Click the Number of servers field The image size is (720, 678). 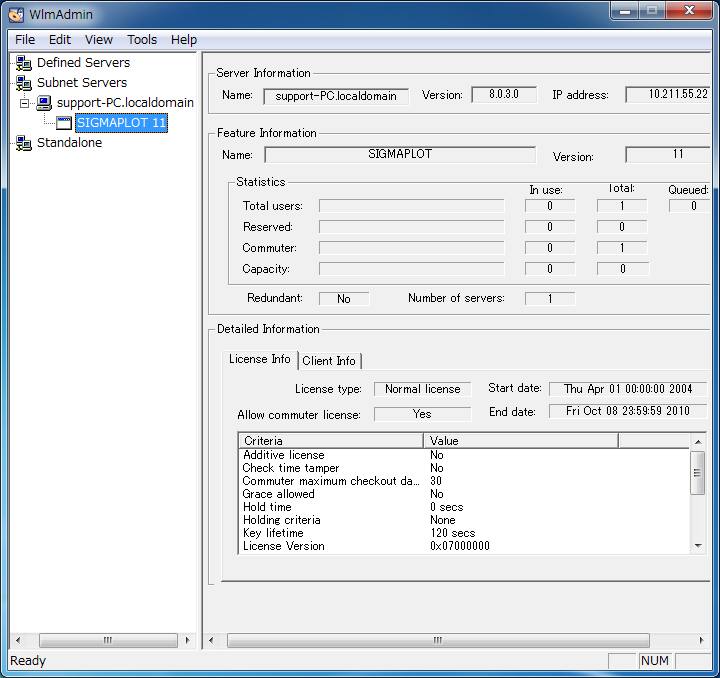(550, 299)
